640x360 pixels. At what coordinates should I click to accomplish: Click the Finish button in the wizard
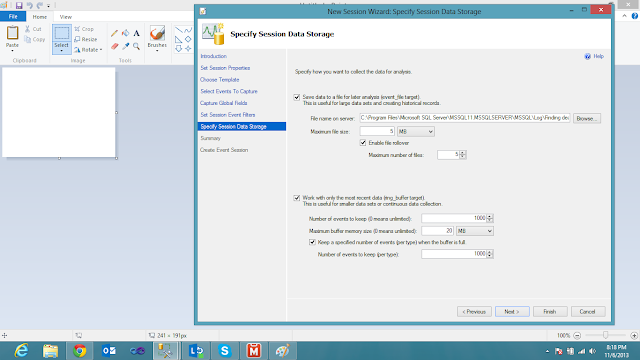tap(550, 311)
